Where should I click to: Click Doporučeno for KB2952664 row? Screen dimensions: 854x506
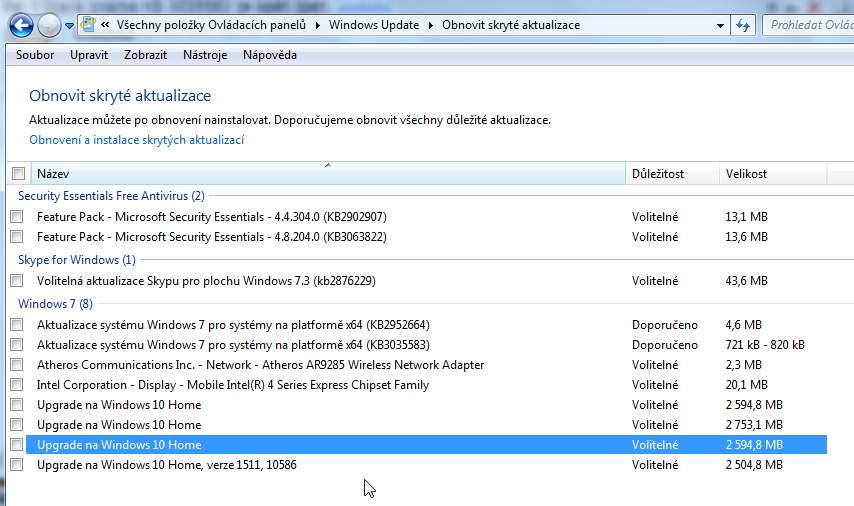pos(664,325)
